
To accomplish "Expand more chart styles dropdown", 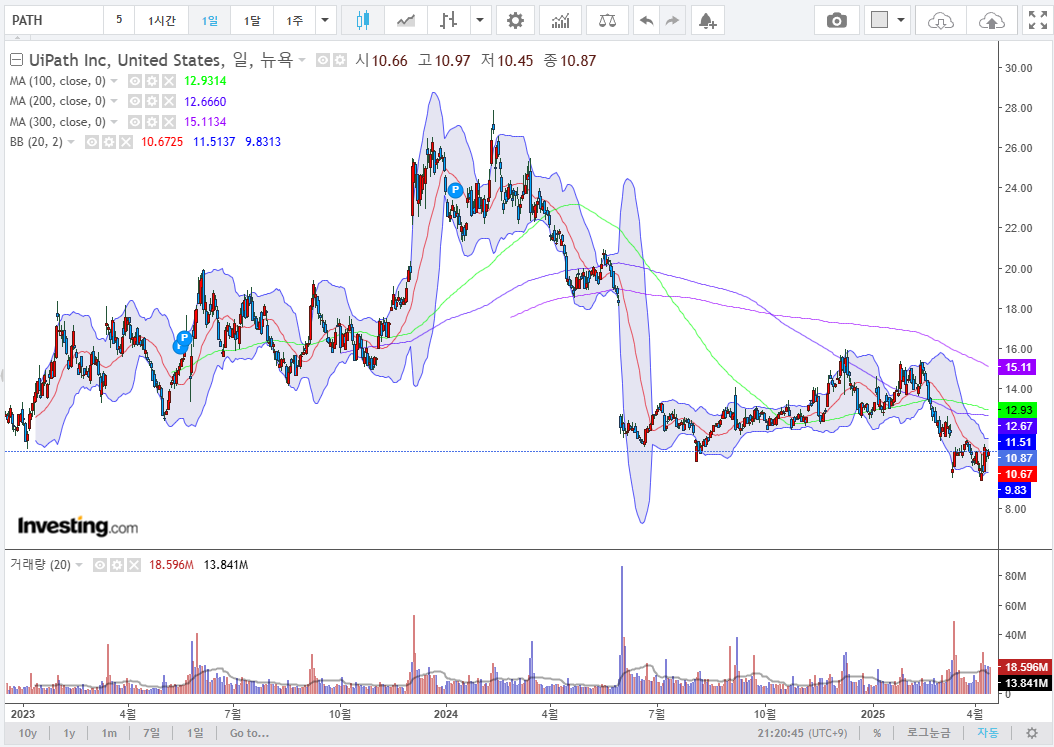I will click(x=480, y=20).
